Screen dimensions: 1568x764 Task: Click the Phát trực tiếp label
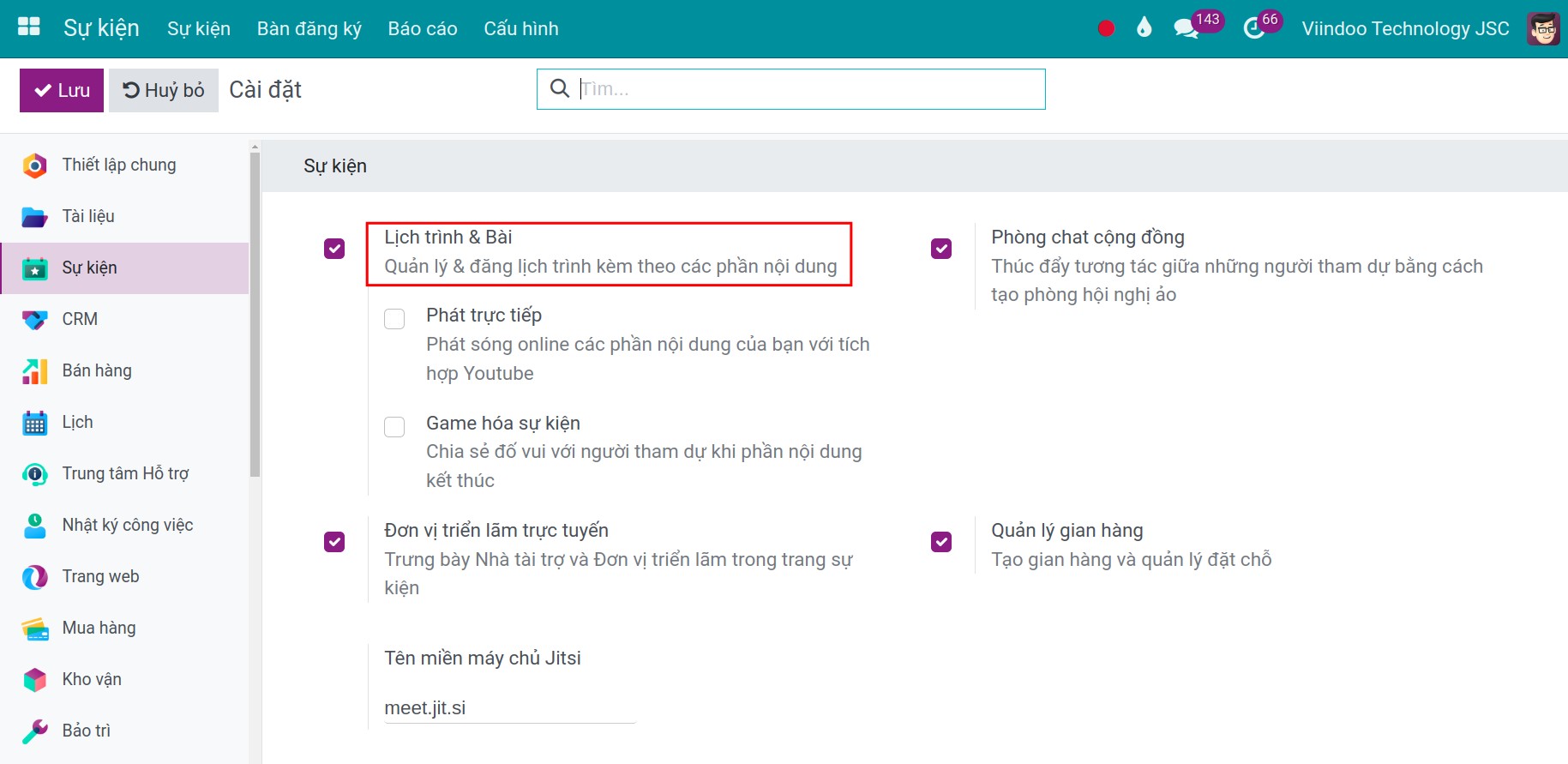coord(484,316)
